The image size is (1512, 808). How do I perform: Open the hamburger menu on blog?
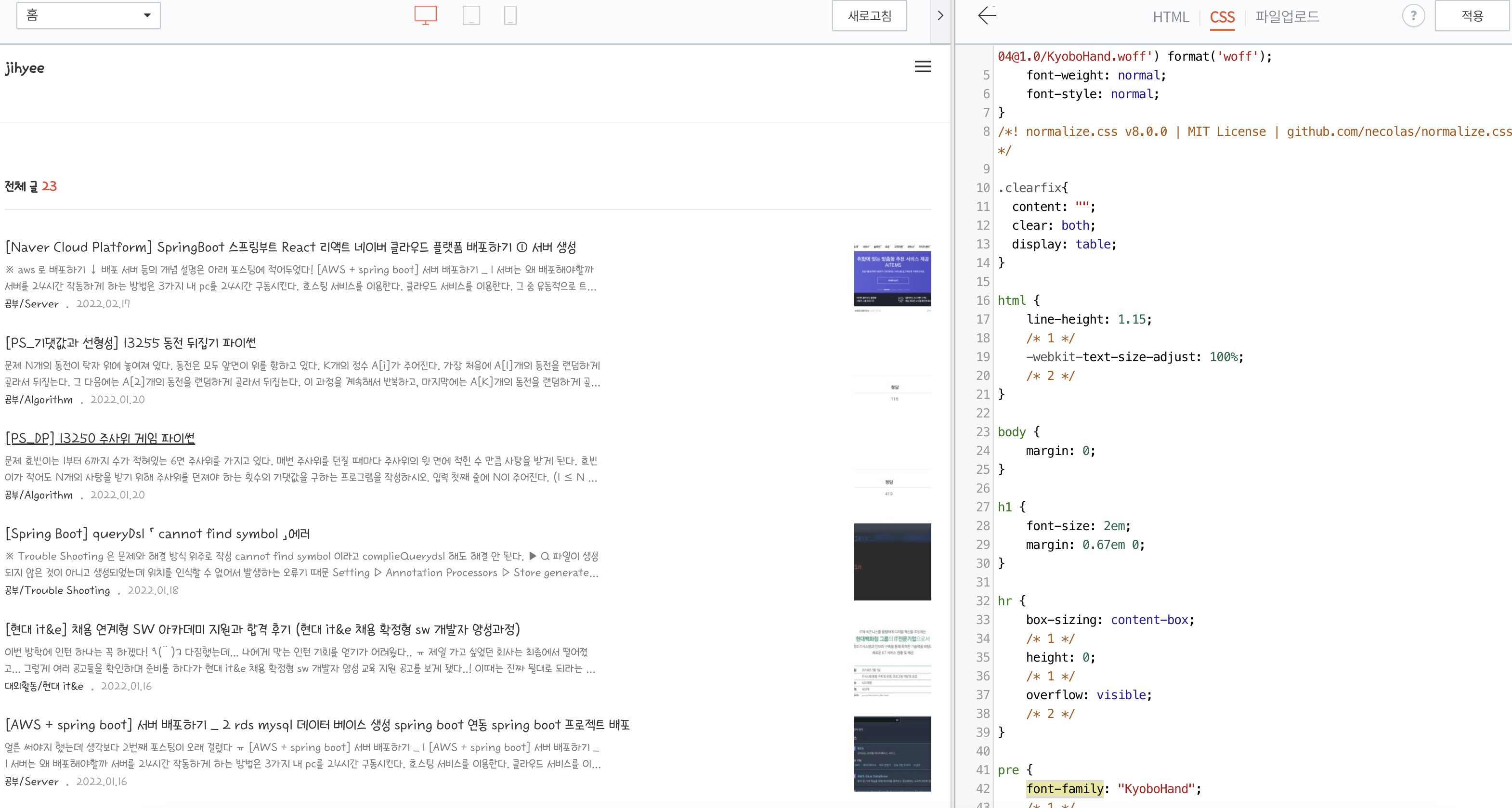923,66
